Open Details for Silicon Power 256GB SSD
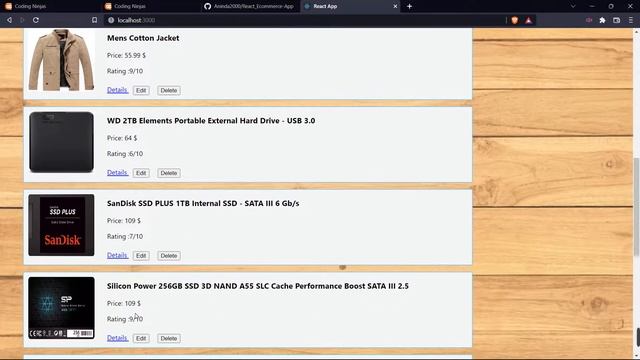This screenshot has width=640, height=360. (117, 338)
